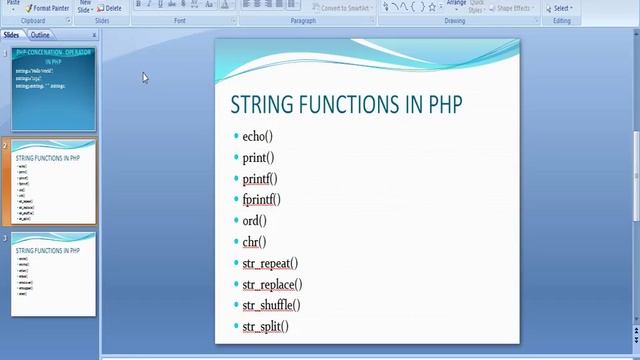The image size is (640, 360).
Task: Click the ord() bullet text
Action: [x=255, y=221]
